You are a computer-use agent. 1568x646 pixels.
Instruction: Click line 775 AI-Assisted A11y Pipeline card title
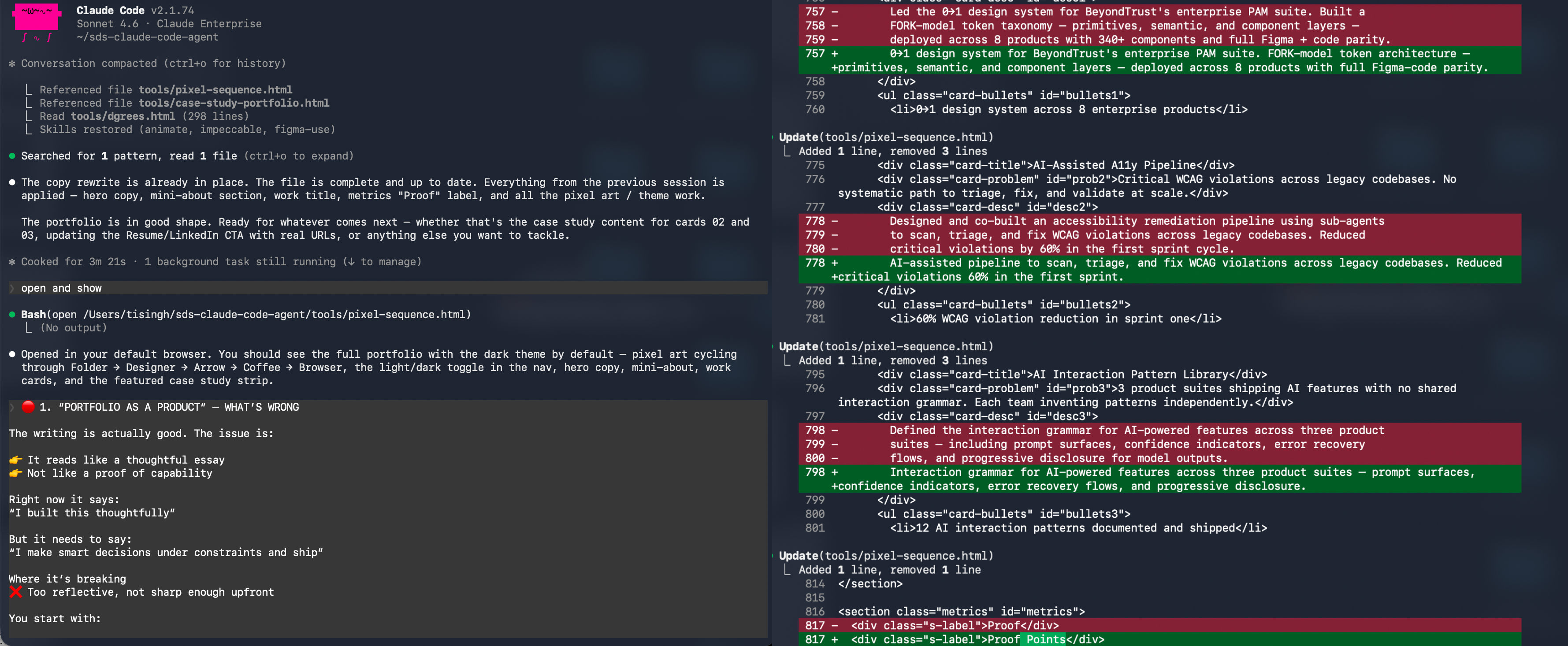[1055, 165]
